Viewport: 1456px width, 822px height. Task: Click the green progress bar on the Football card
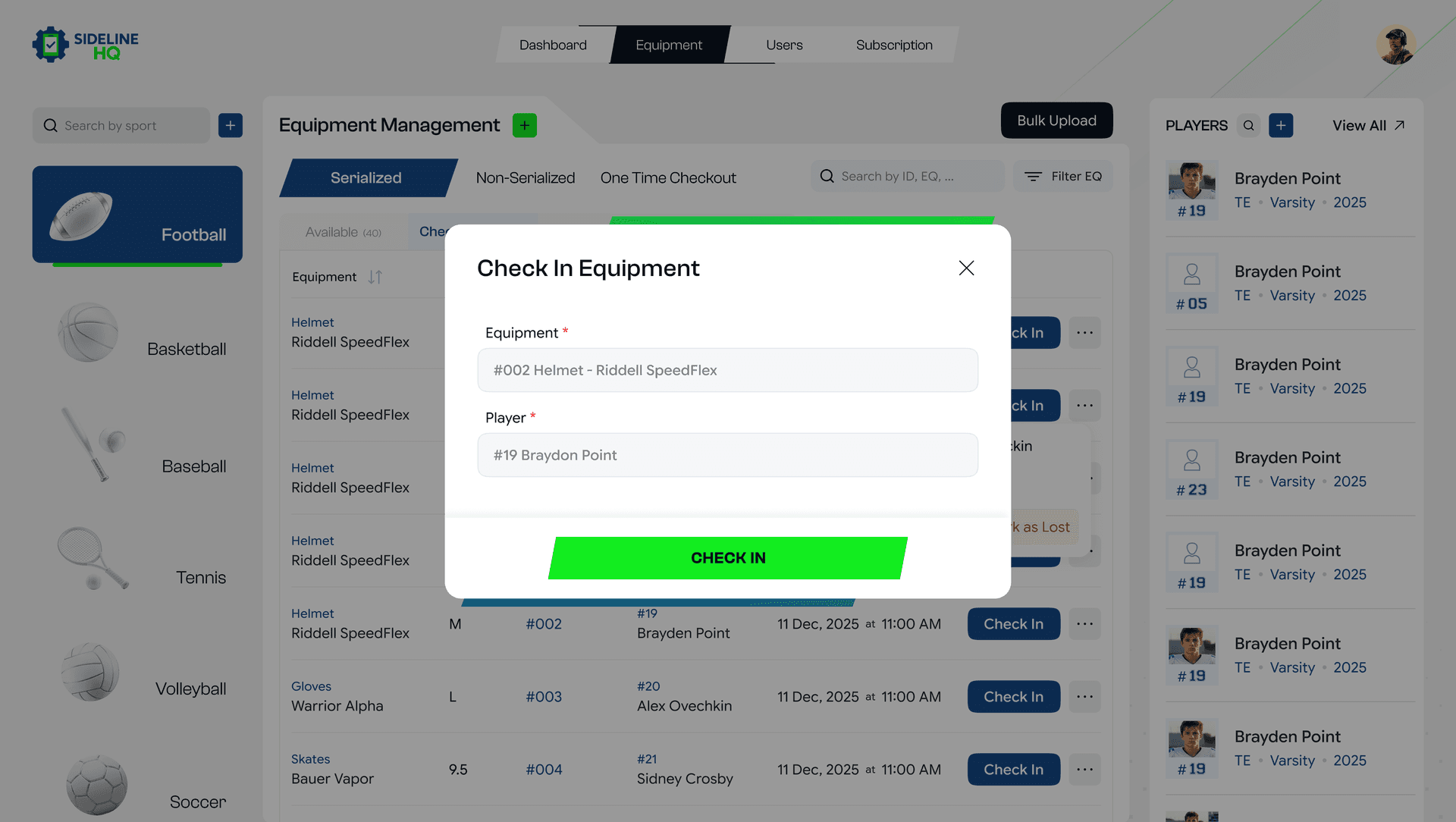tap(137, 264)
